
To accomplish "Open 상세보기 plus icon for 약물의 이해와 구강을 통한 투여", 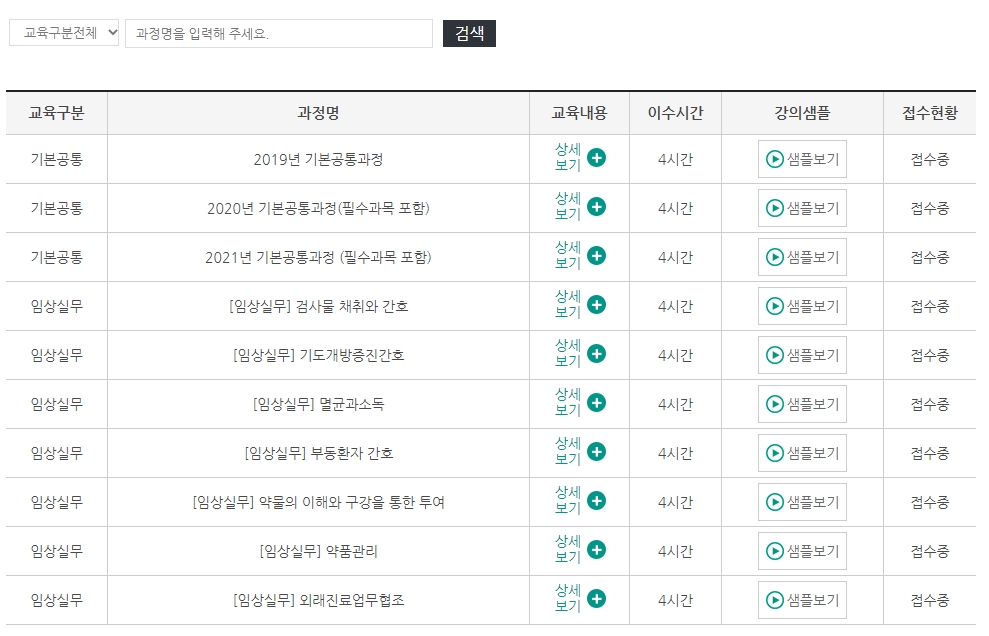I will pos(596,501).
